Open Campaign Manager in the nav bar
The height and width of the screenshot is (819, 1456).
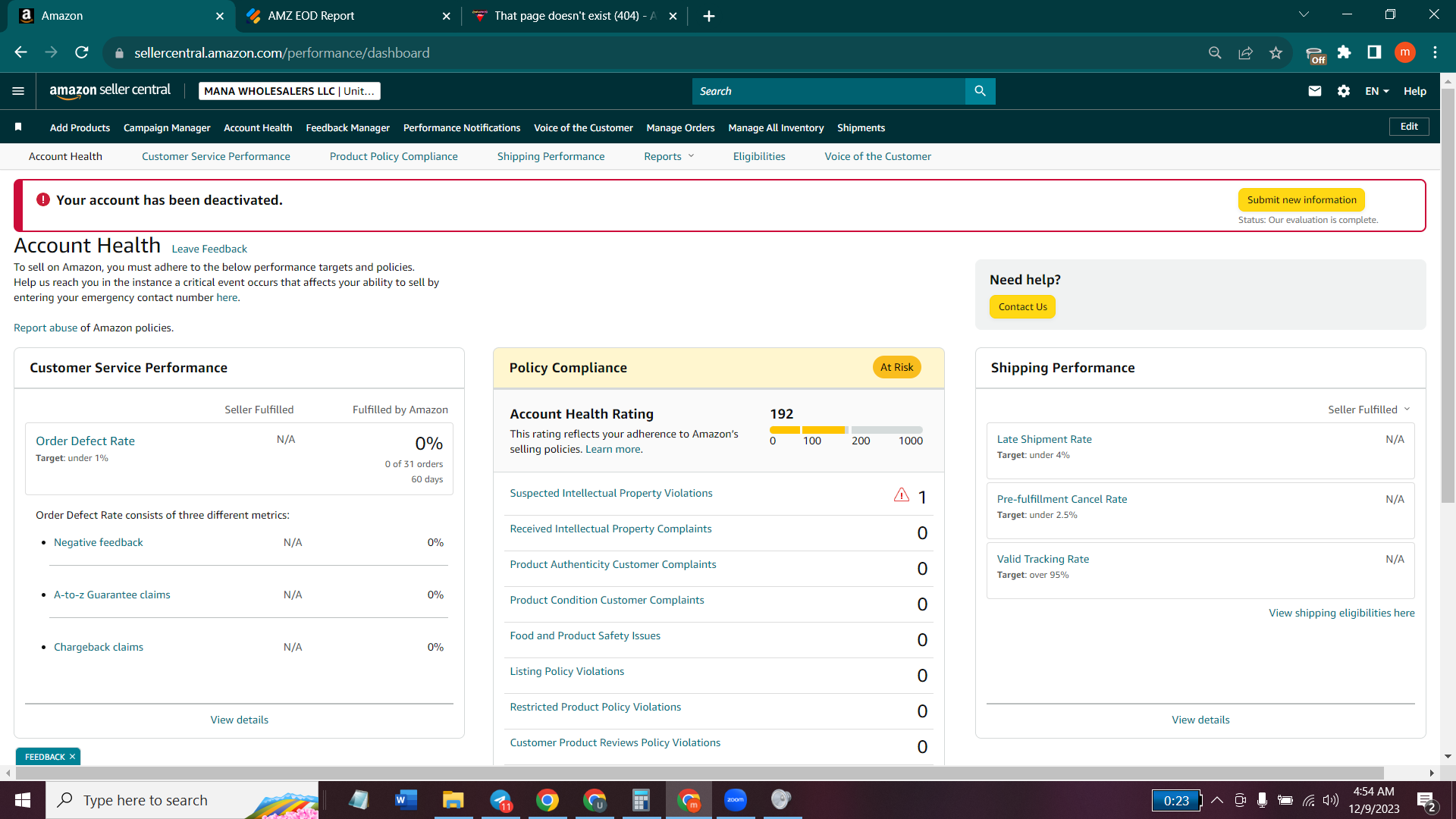[167, 127]
